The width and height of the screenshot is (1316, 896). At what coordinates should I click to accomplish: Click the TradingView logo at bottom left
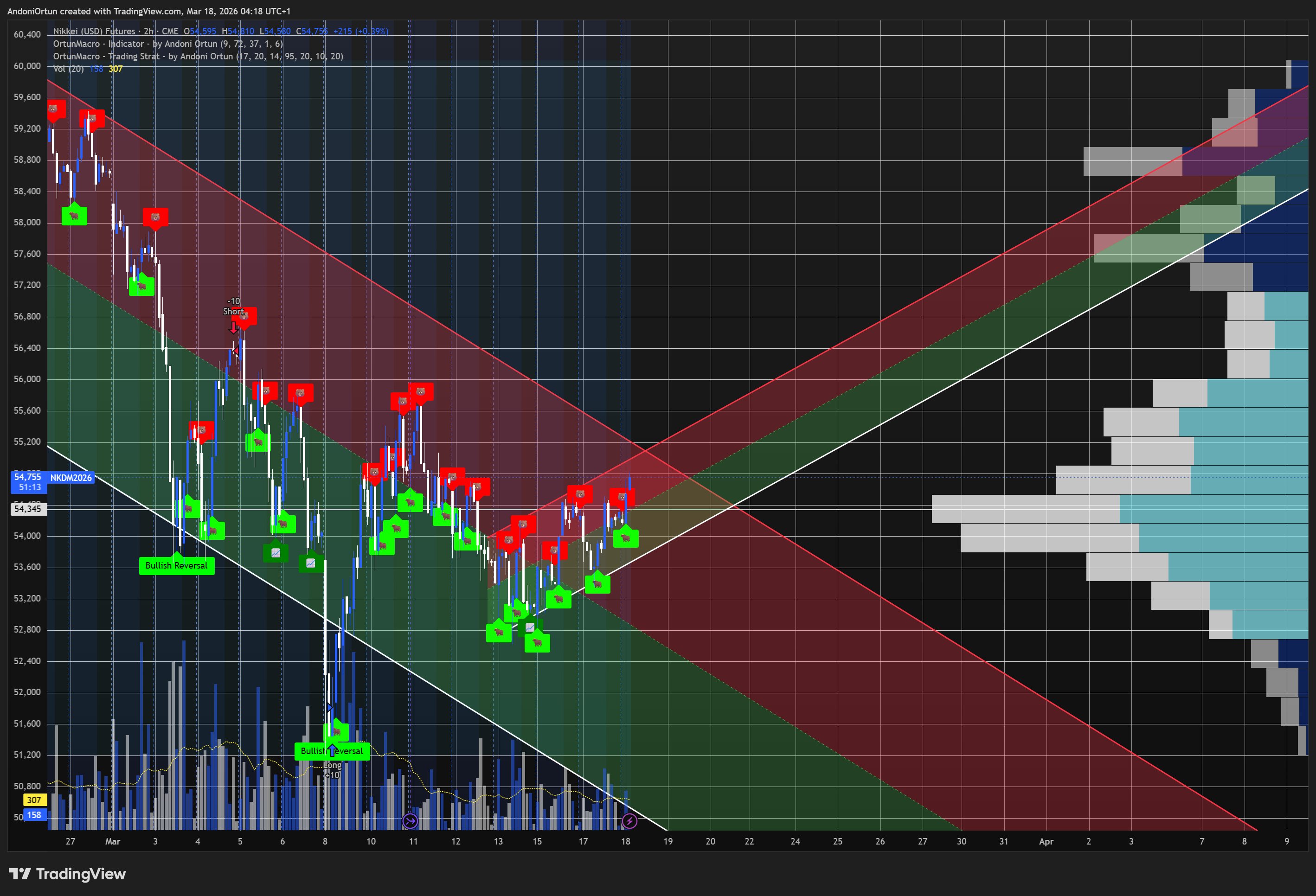coord(67,874)
